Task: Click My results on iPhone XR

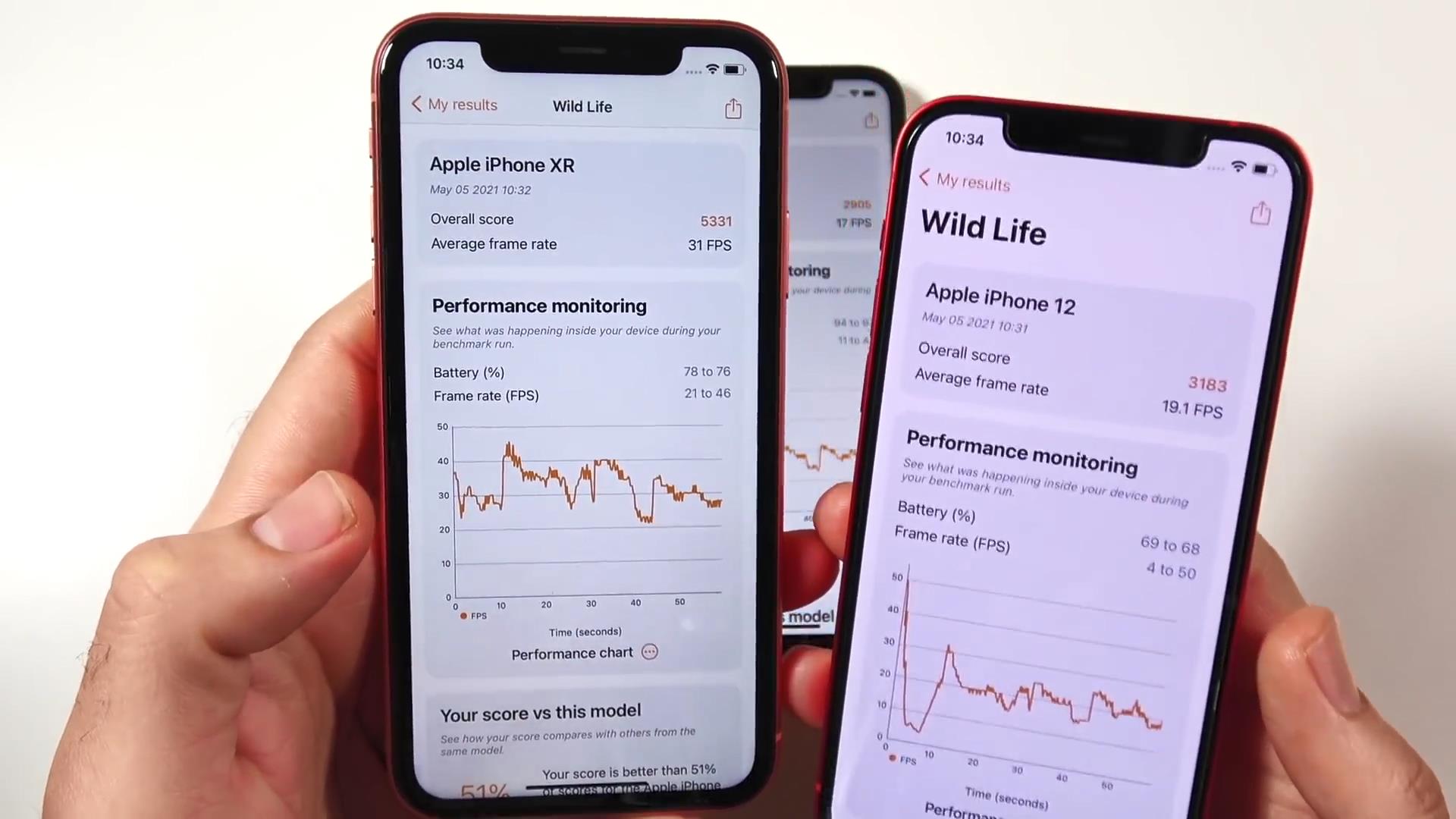Action: point(454,104)
